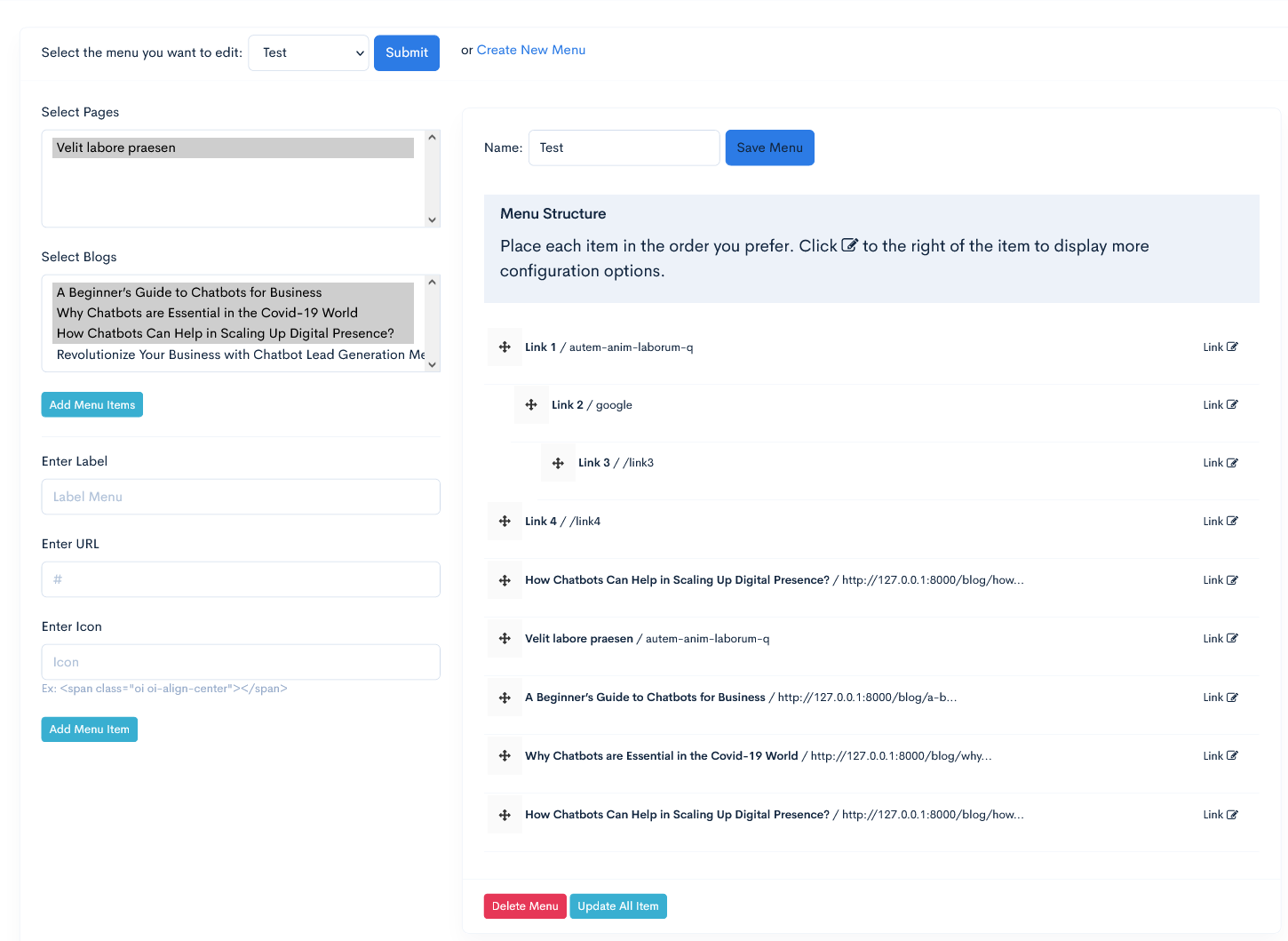
Task: Open edit icon on A Beginner's Guide row
Action: tap(1232, 698)
